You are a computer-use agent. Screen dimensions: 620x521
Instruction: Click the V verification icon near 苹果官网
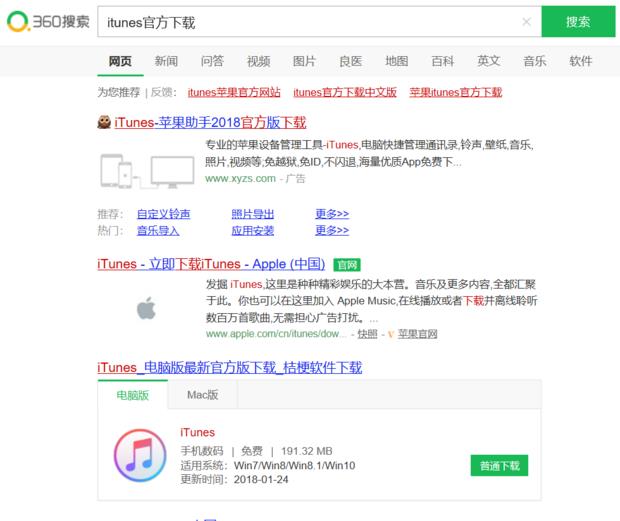tap(391, 334)
